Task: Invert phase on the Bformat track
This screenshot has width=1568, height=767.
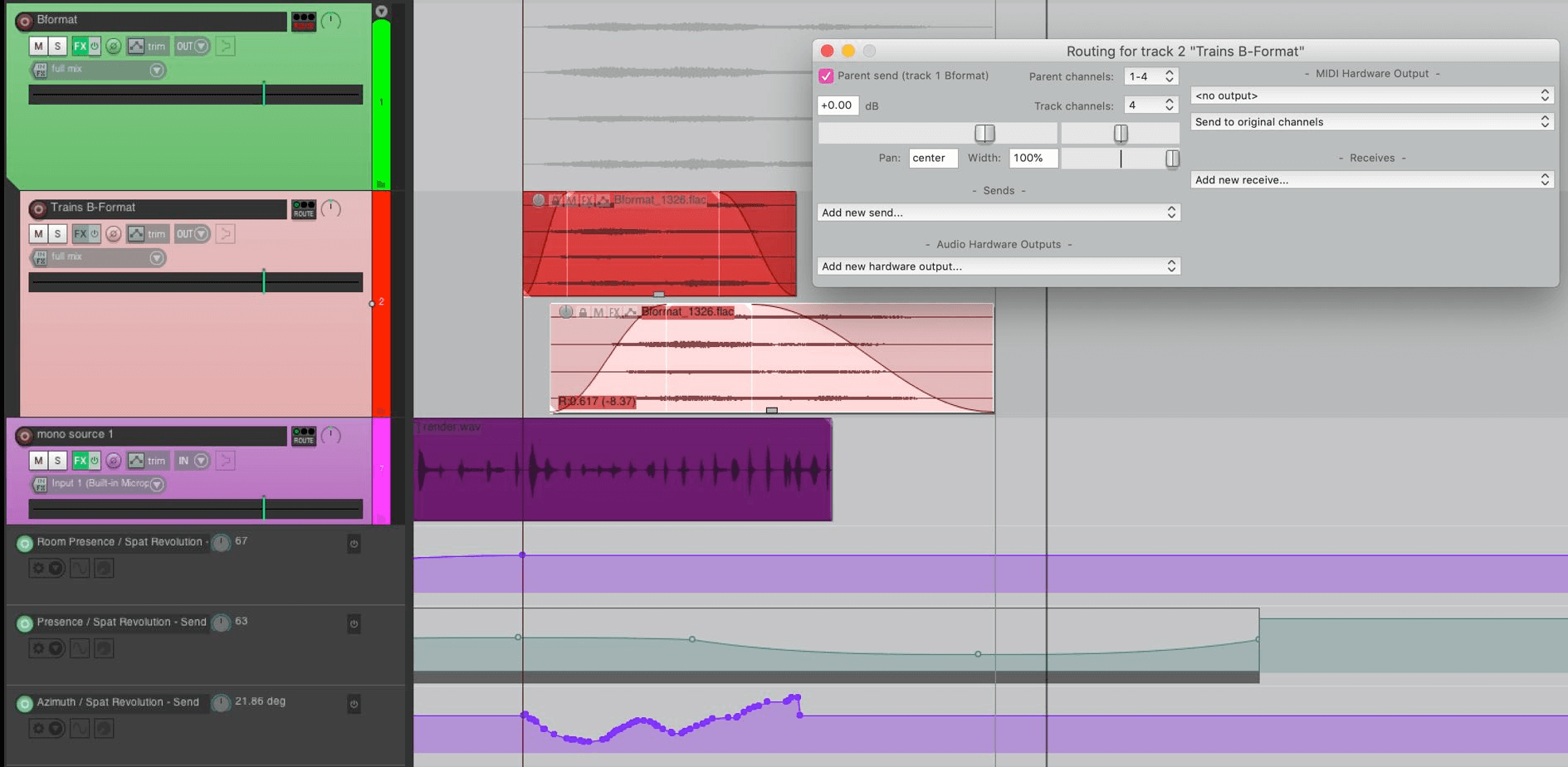Action: [114, 46]
